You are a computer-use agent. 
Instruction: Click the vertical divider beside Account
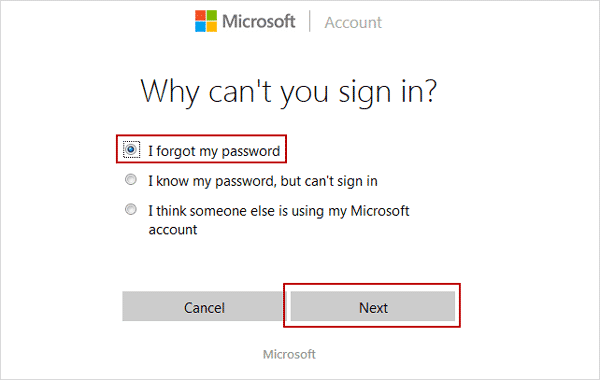pos(310,21)
